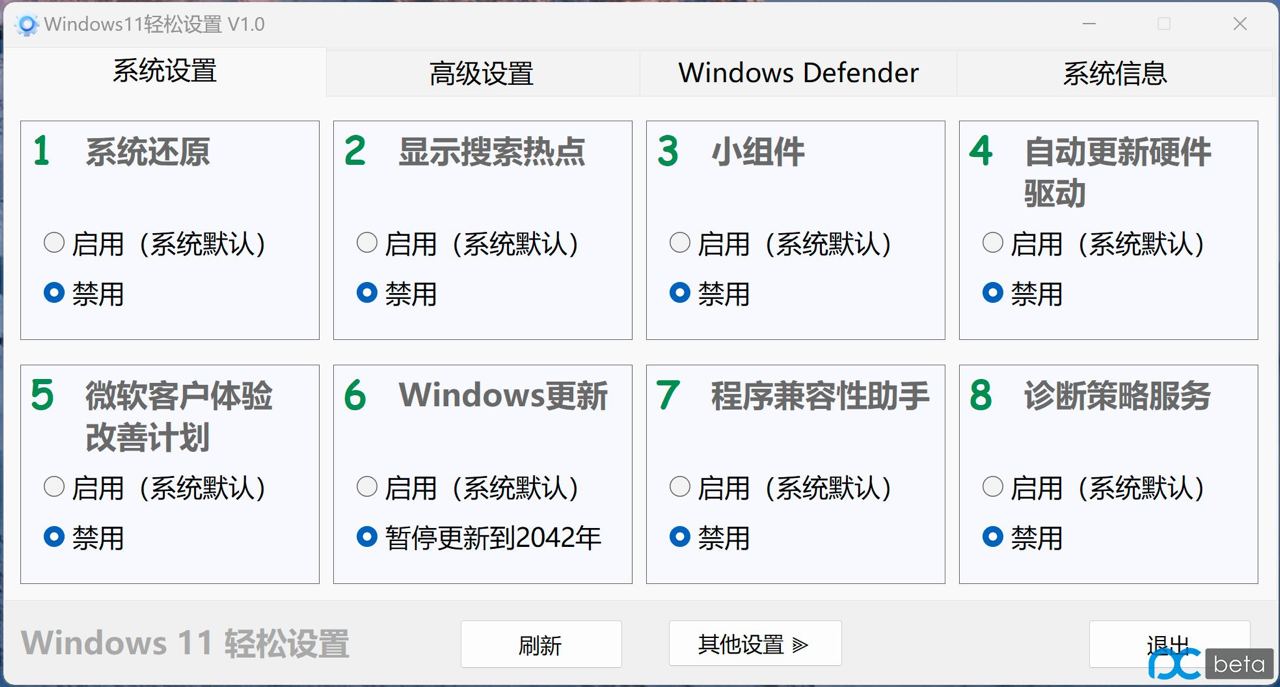Image resolution: width=1280 pixels, height=687 pixels.
Task: Close the Windows11轻松设置 window
Action: click(x=1240, y=24)
